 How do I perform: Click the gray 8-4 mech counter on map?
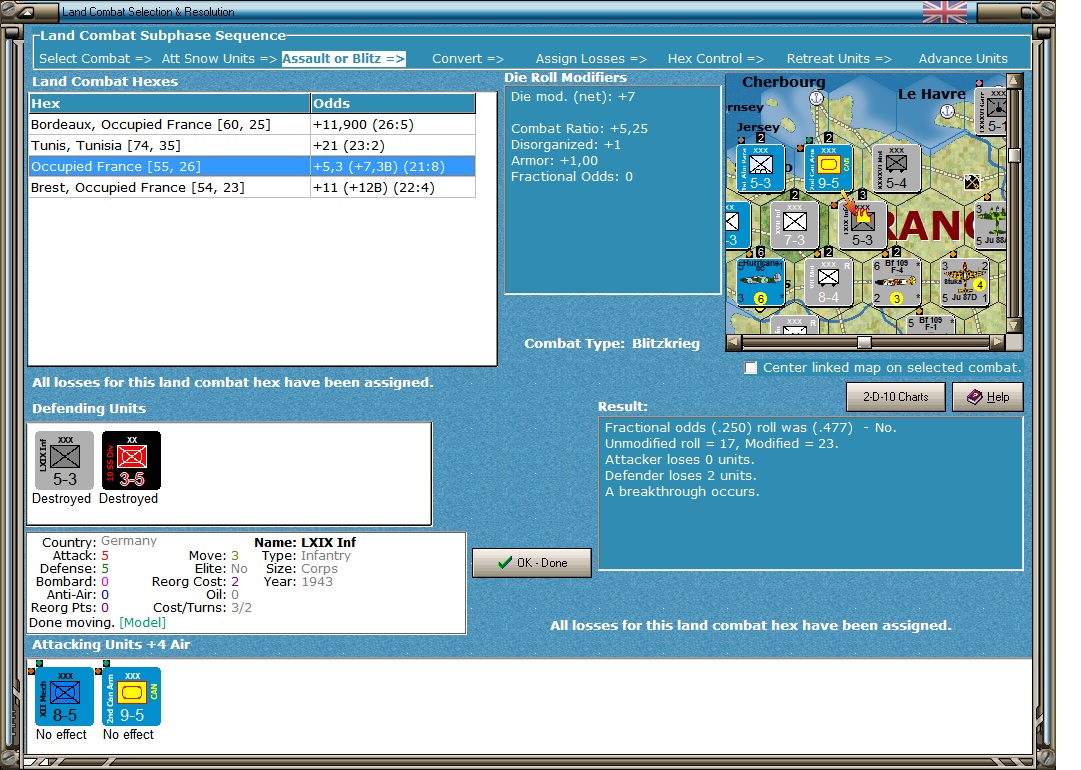click(829, 282)
